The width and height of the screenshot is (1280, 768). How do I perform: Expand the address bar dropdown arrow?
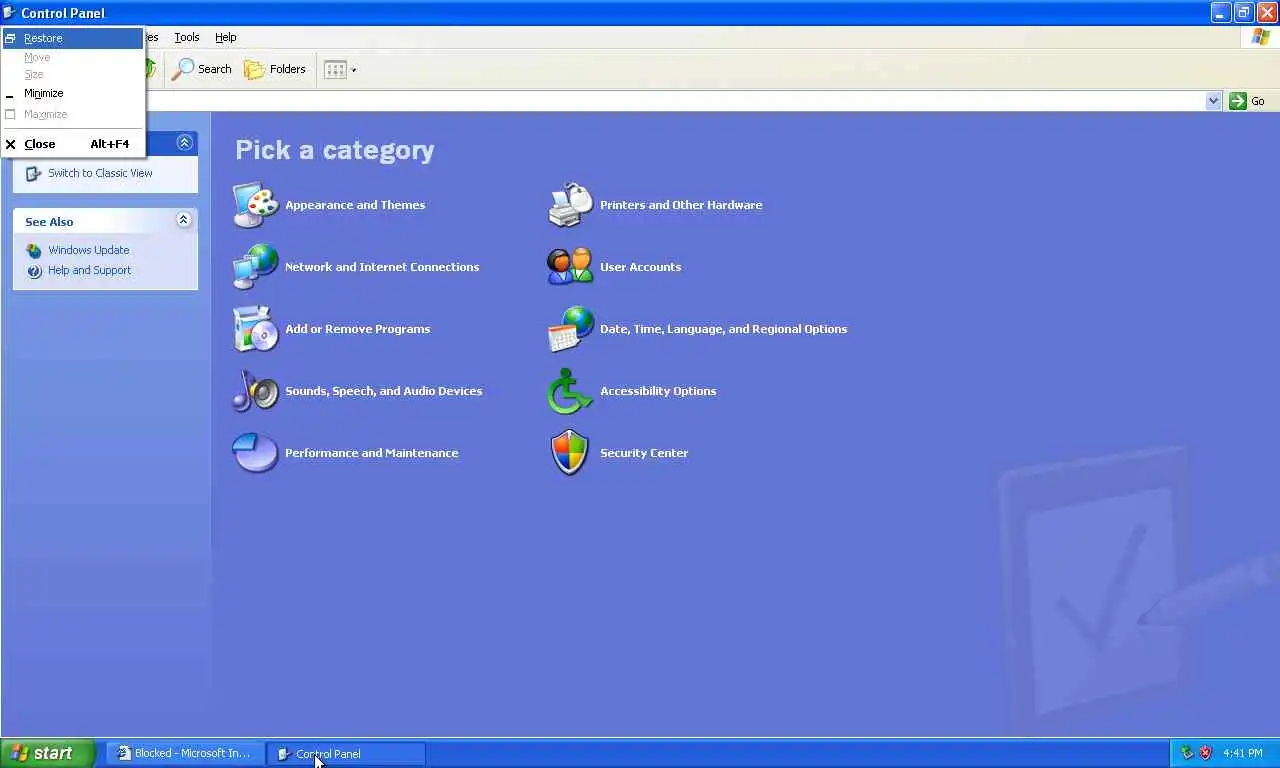pos(1213,101)
